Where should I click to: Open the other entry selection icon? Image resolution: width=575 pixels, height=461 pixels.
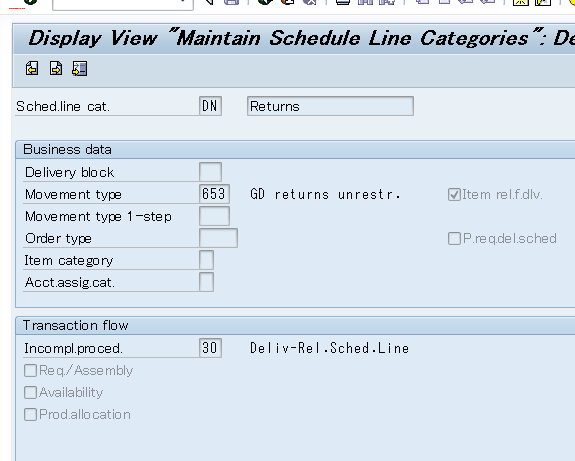(x=80, y=69)
